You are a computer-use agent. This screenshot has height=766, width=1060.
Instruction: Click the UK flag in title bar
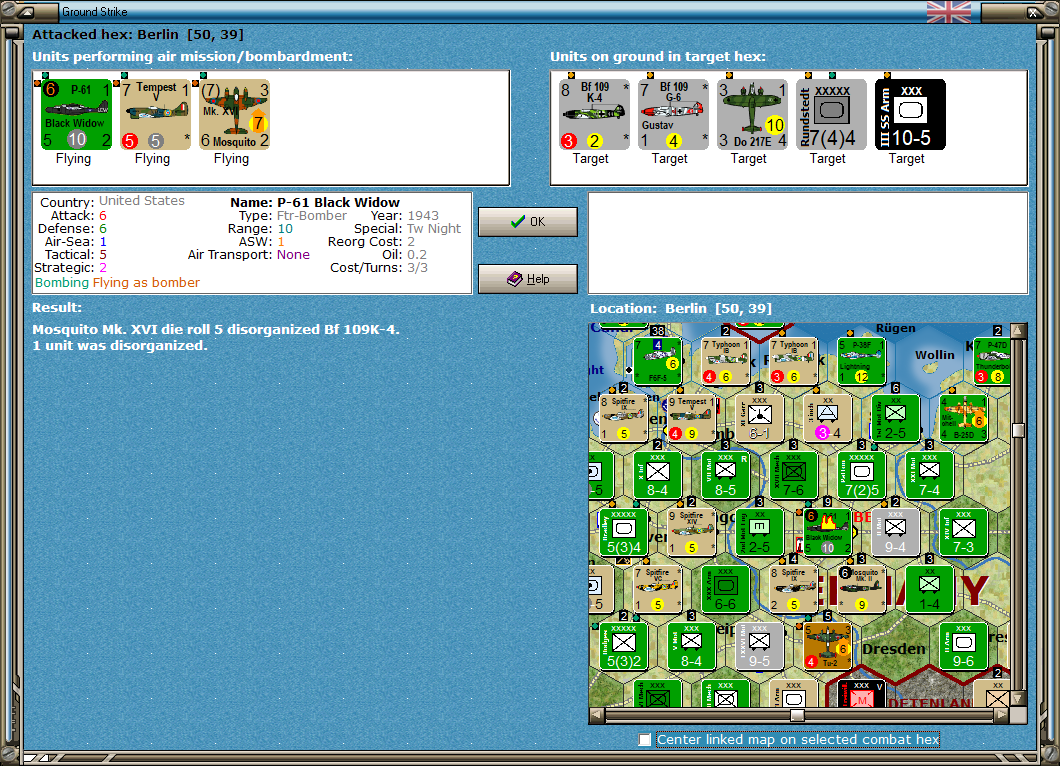point(948,11)
